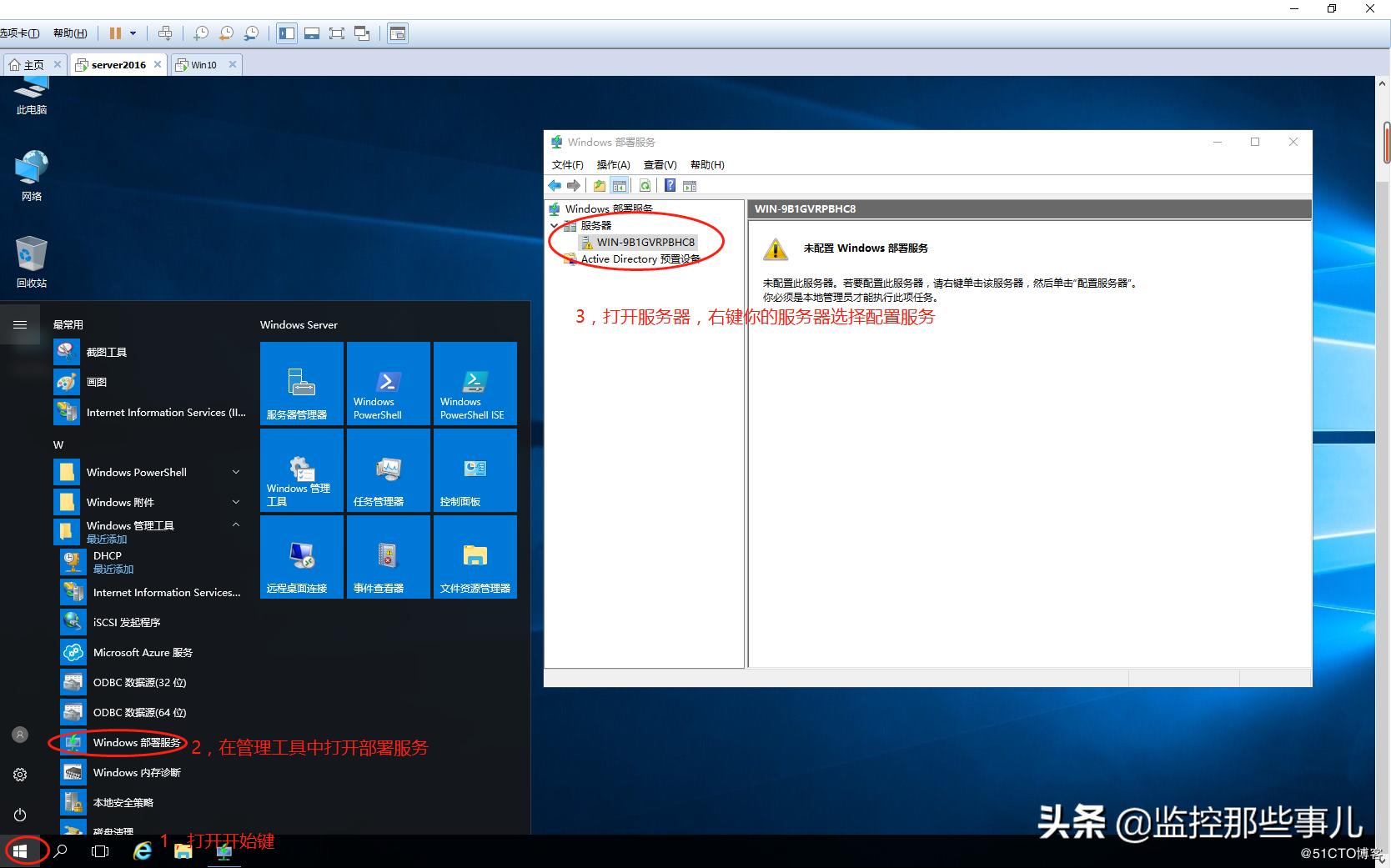1391x868 pixels.
Task: Expand the pause button dropdown arrow
Action: [133, 33]
